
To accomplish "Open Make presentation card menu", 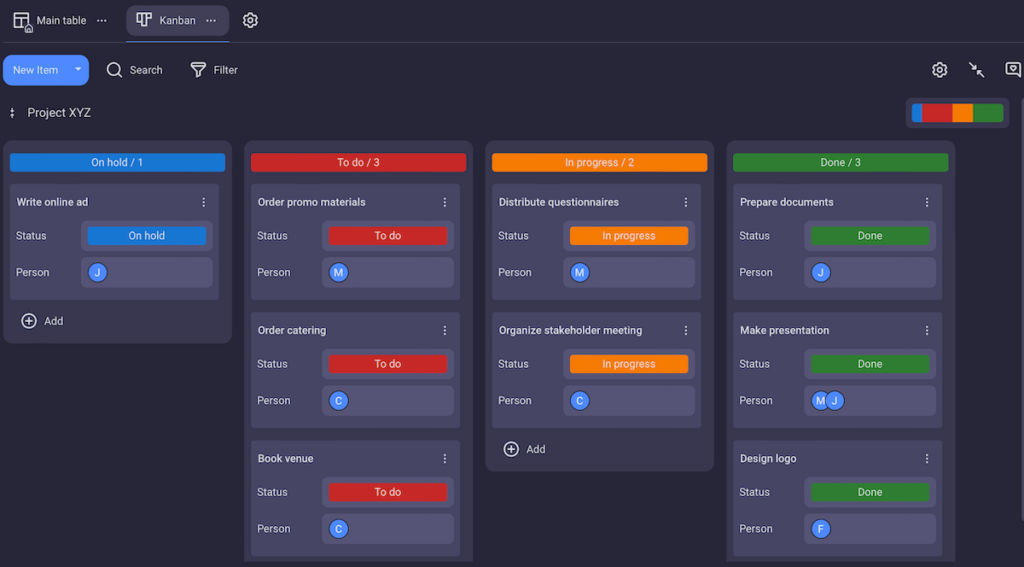I will click(x=927, y=331).
